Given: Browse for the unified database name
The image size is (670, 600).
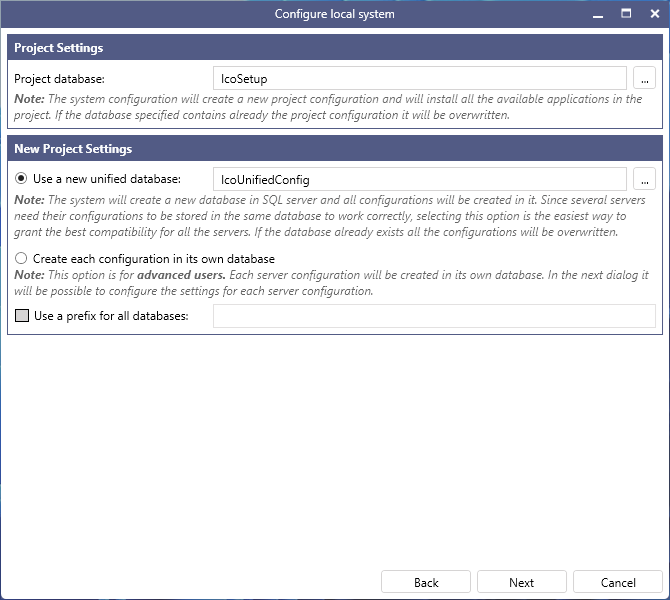Looking at the screenshot, I should pyautogui.click(x=644, y=179).
